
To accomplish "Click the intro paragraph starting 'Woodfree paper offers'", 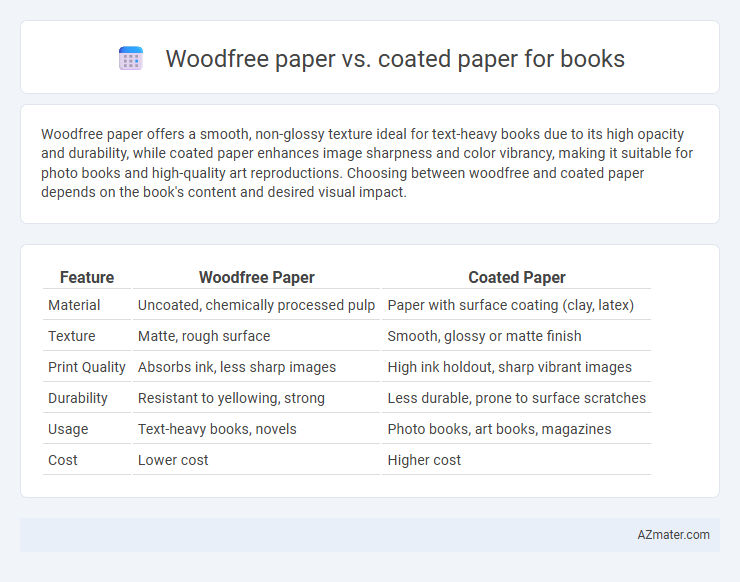I will tap(367, 163).
